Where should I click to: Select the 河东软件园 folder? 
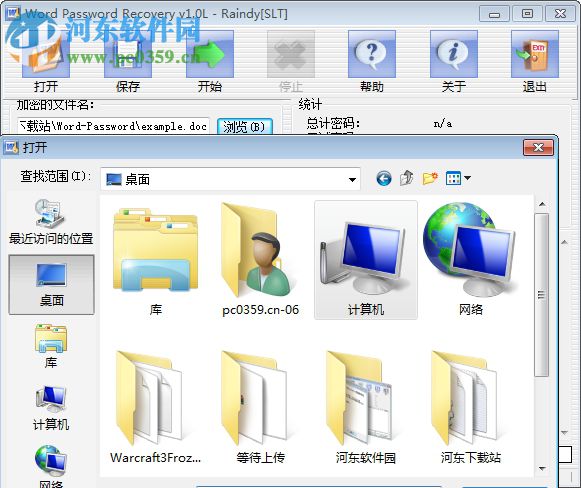pos(366,407)
